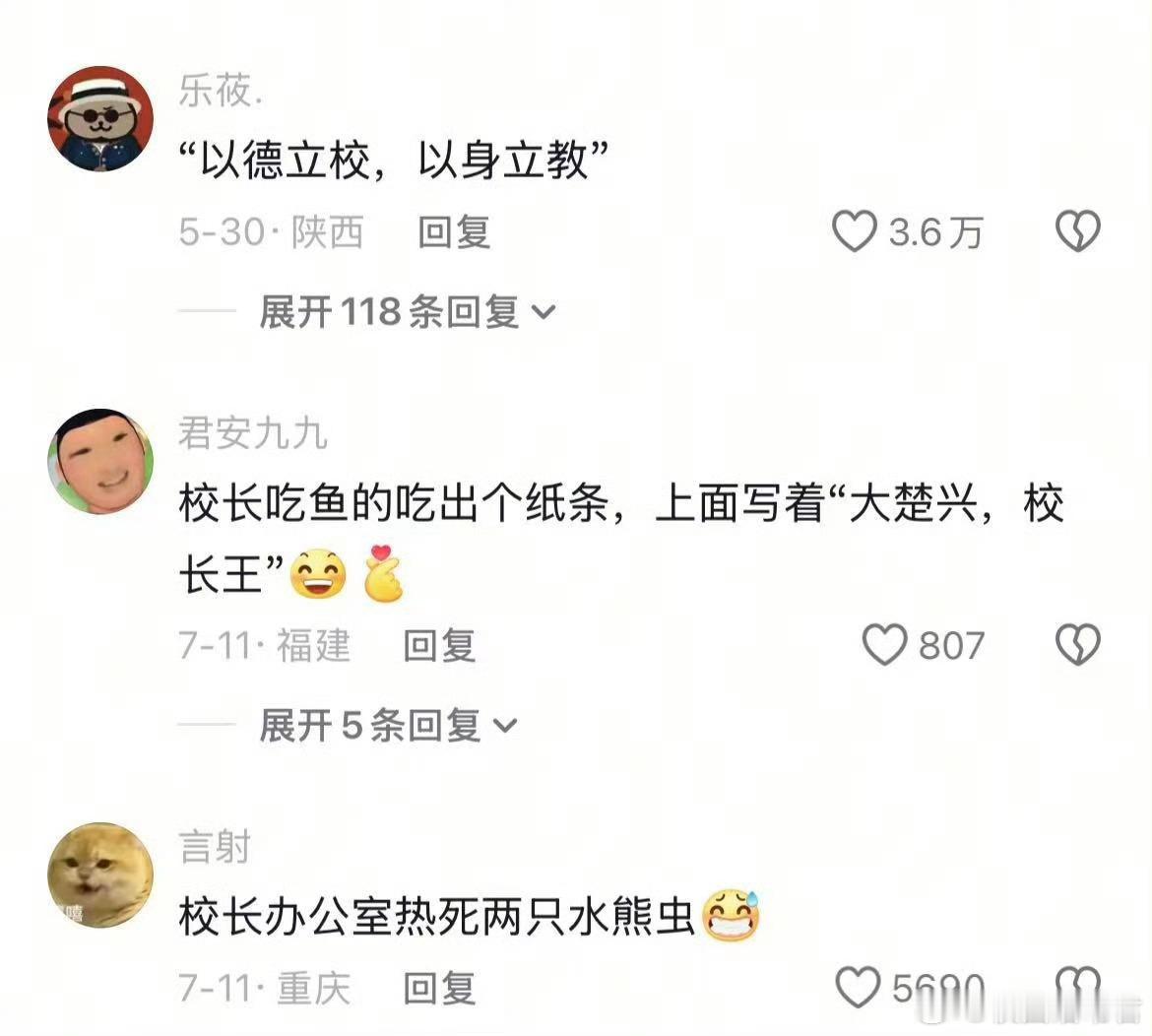Open 君安九九's profile avatar
The image size is (1152, 1036).
pyautogui.click(x=100, y=462)
